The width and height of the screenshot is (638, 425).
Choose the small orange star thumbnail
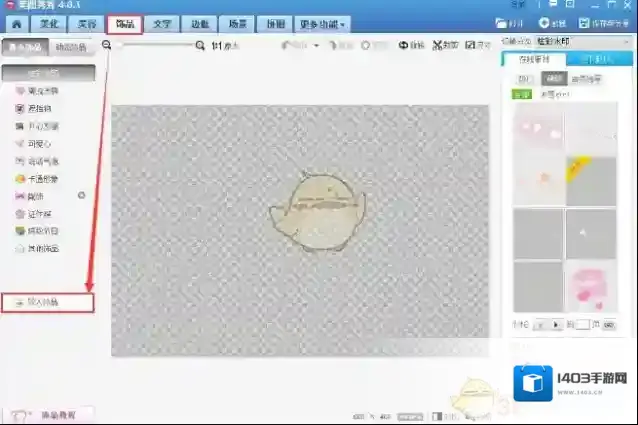click(539, 181)
